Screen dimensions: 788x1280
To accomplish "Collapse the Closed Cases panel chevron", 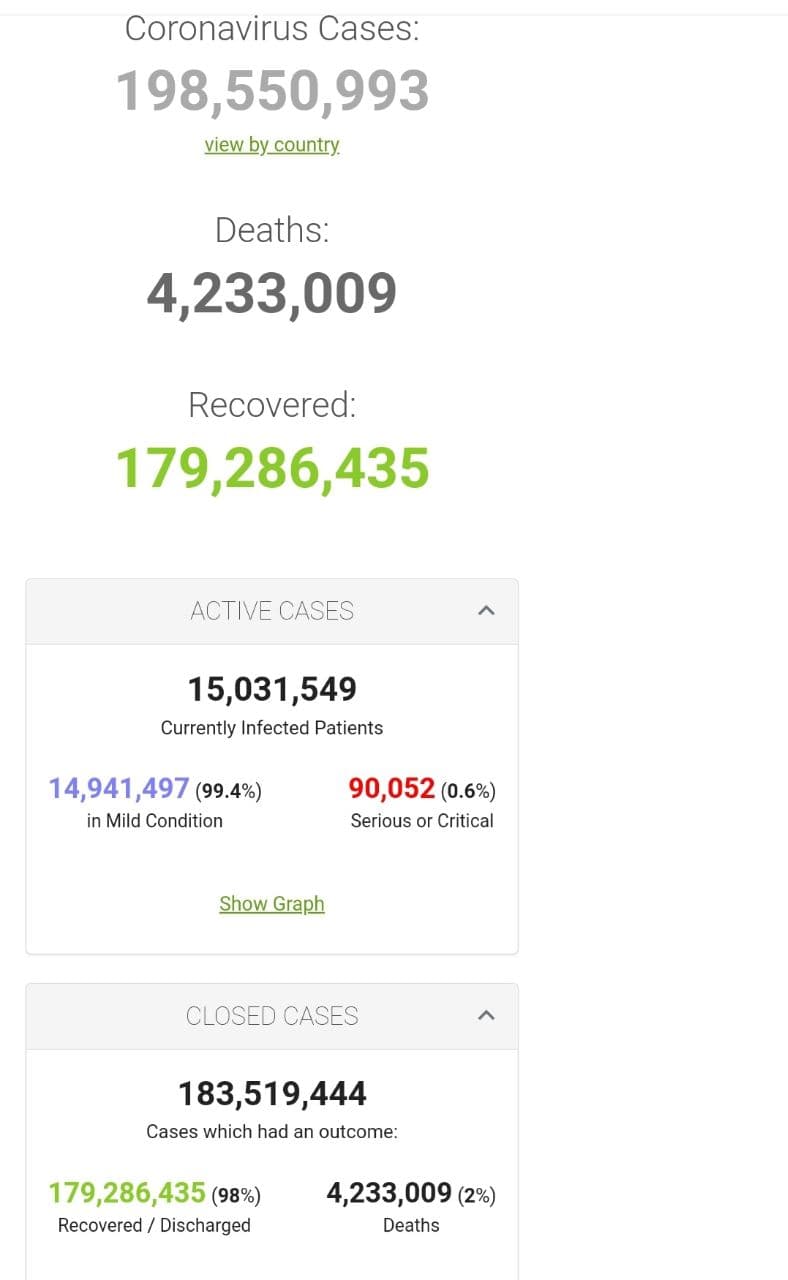I will coord(486,1015).
